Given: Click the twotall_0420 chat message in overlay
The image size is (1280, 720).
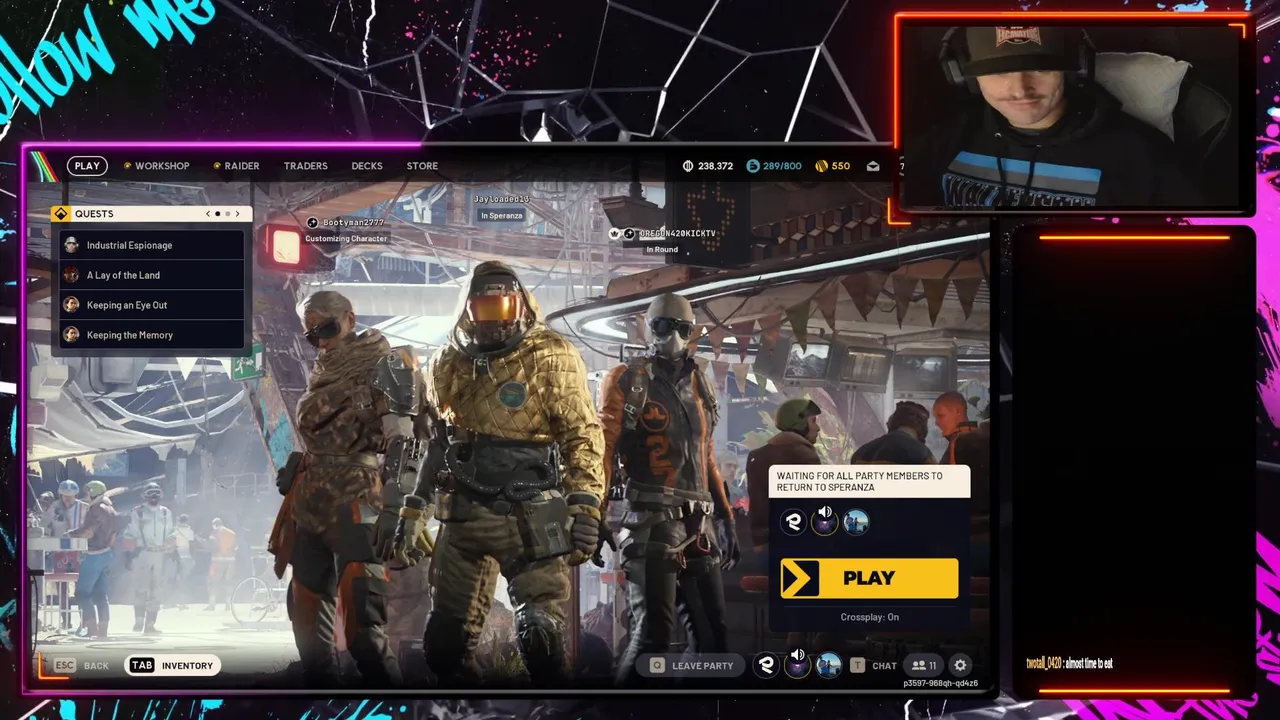Looking at the screenshot, I should (1069, 663).
